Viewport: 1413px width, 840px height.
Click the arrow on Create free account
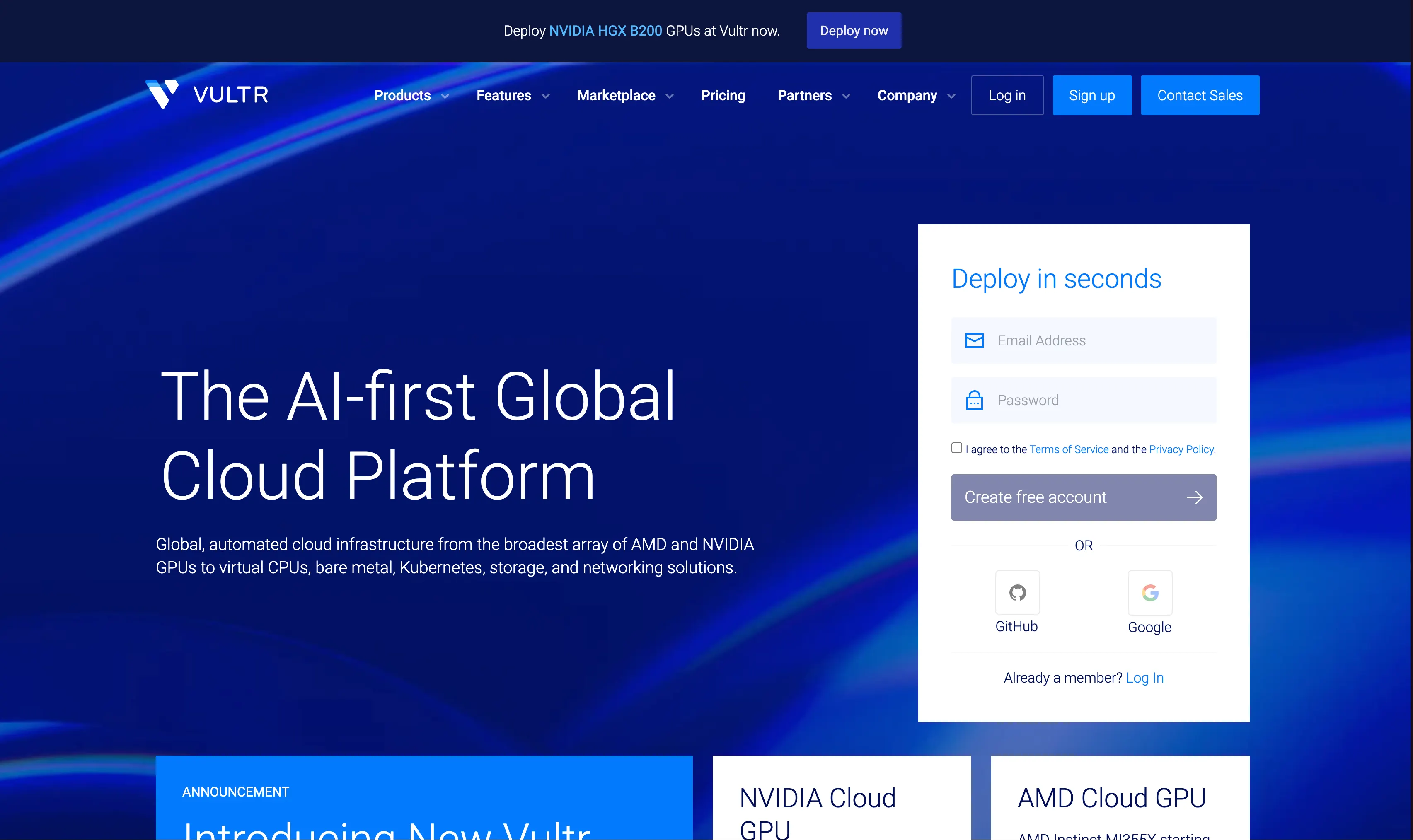(1195, 497)
